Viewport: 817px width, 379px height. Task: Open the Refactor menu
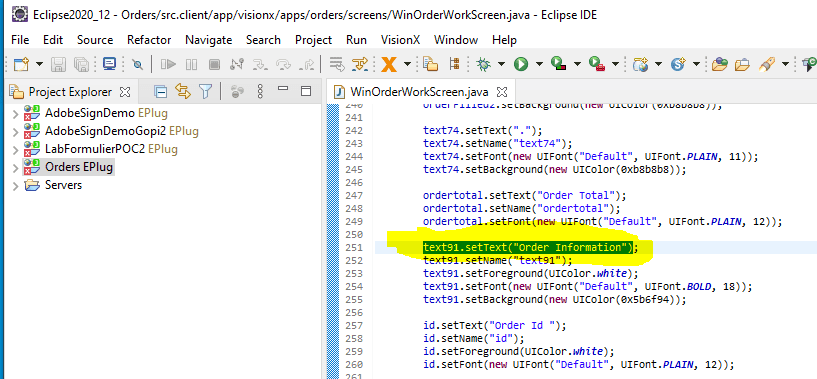[149, 40]
